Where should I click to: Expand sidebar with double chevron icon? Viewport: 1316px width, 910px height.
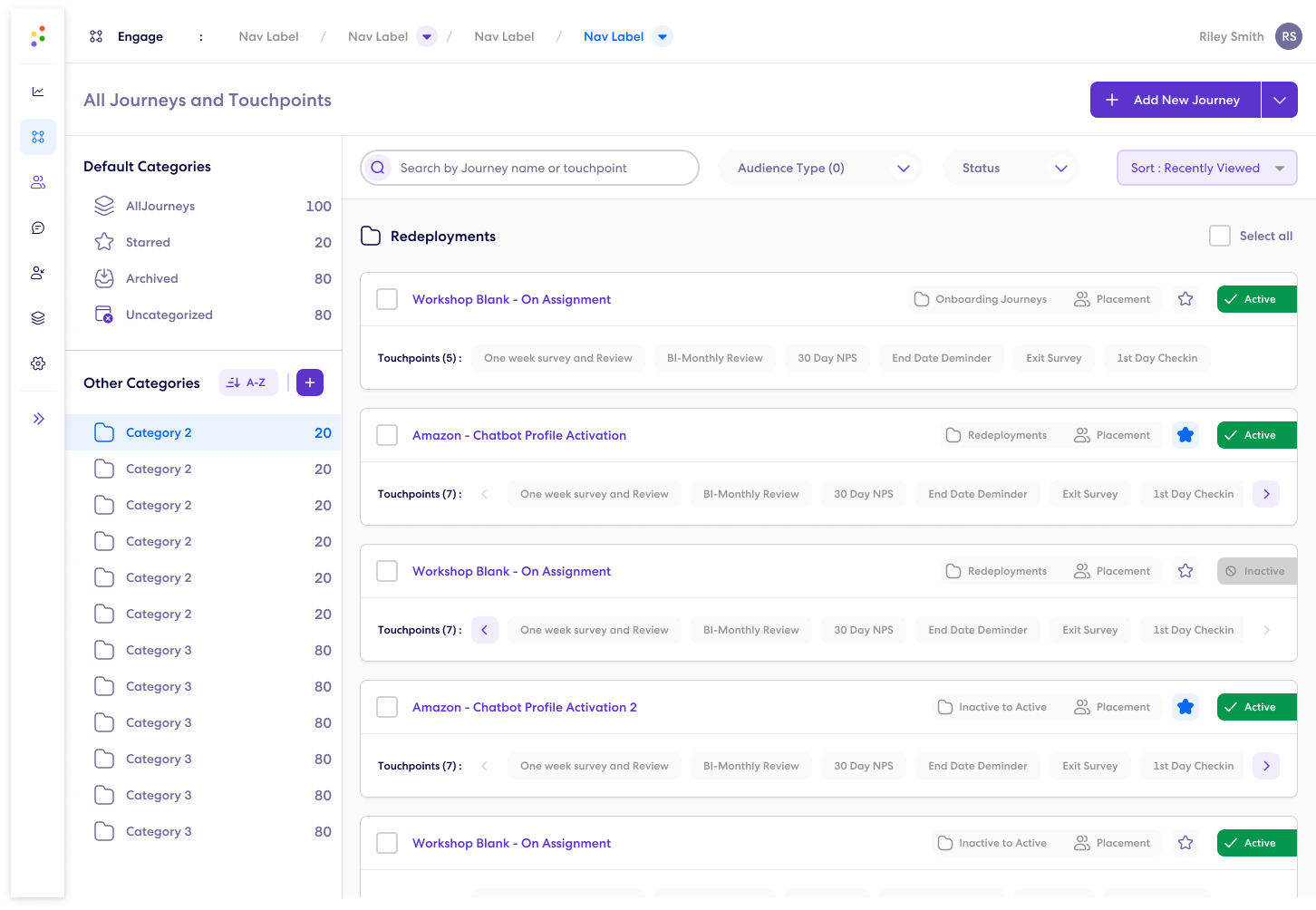point(38,419)
